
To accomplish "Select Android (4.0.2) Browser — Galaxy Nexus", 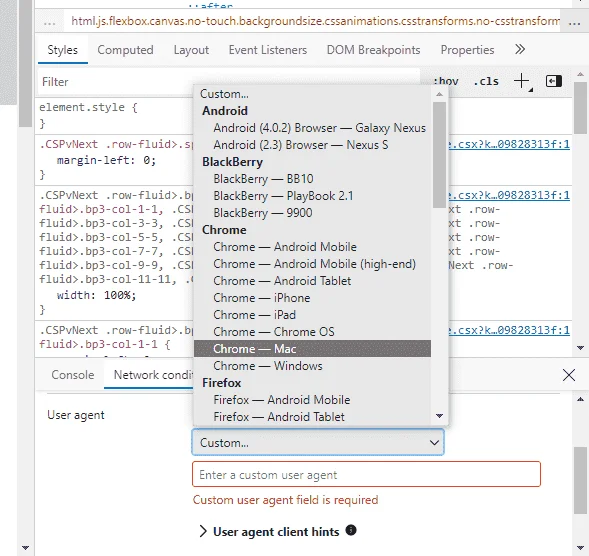I will point(312,128).
